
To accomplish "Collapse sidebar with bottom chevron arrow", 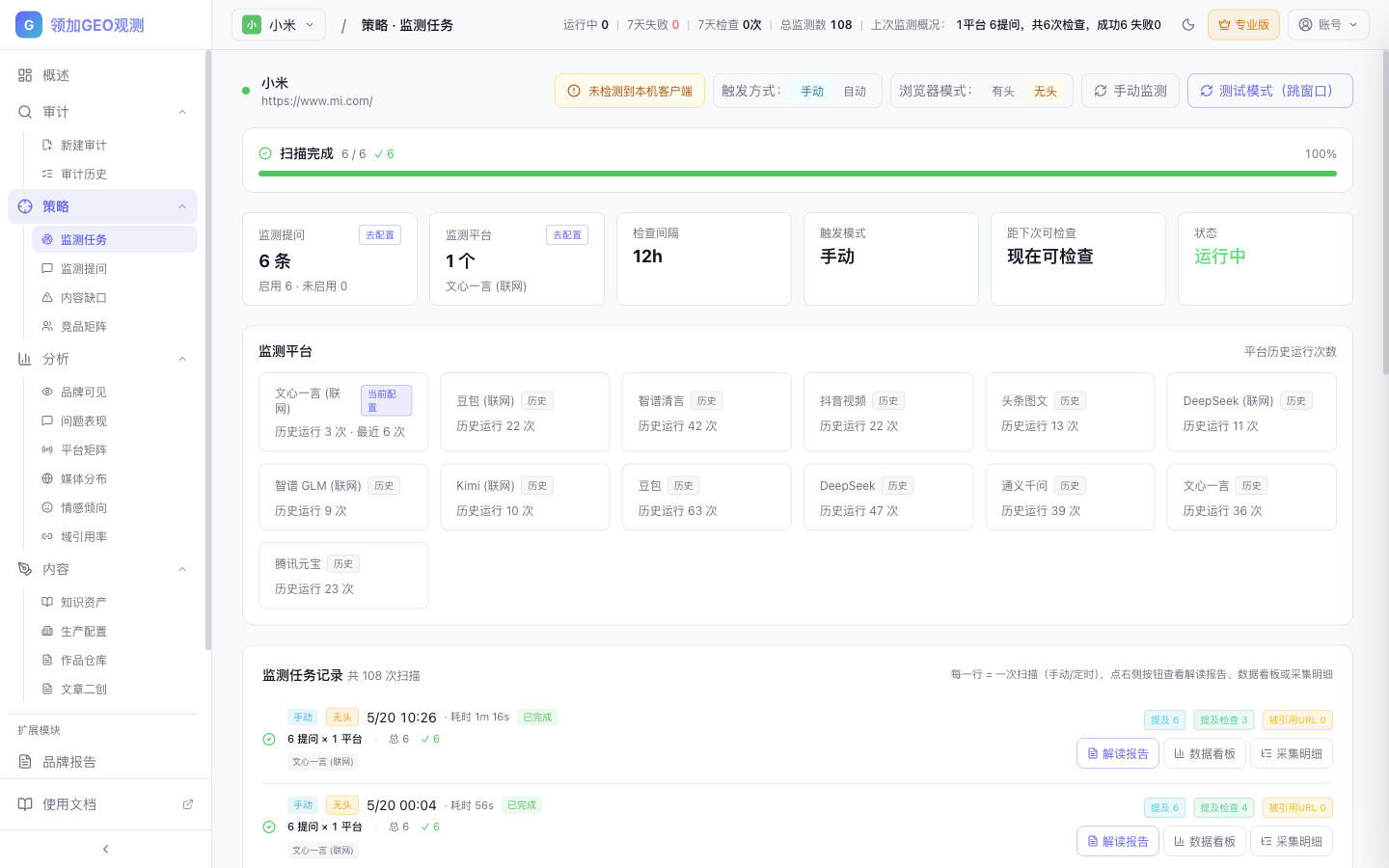I will [x=106, y=850].
